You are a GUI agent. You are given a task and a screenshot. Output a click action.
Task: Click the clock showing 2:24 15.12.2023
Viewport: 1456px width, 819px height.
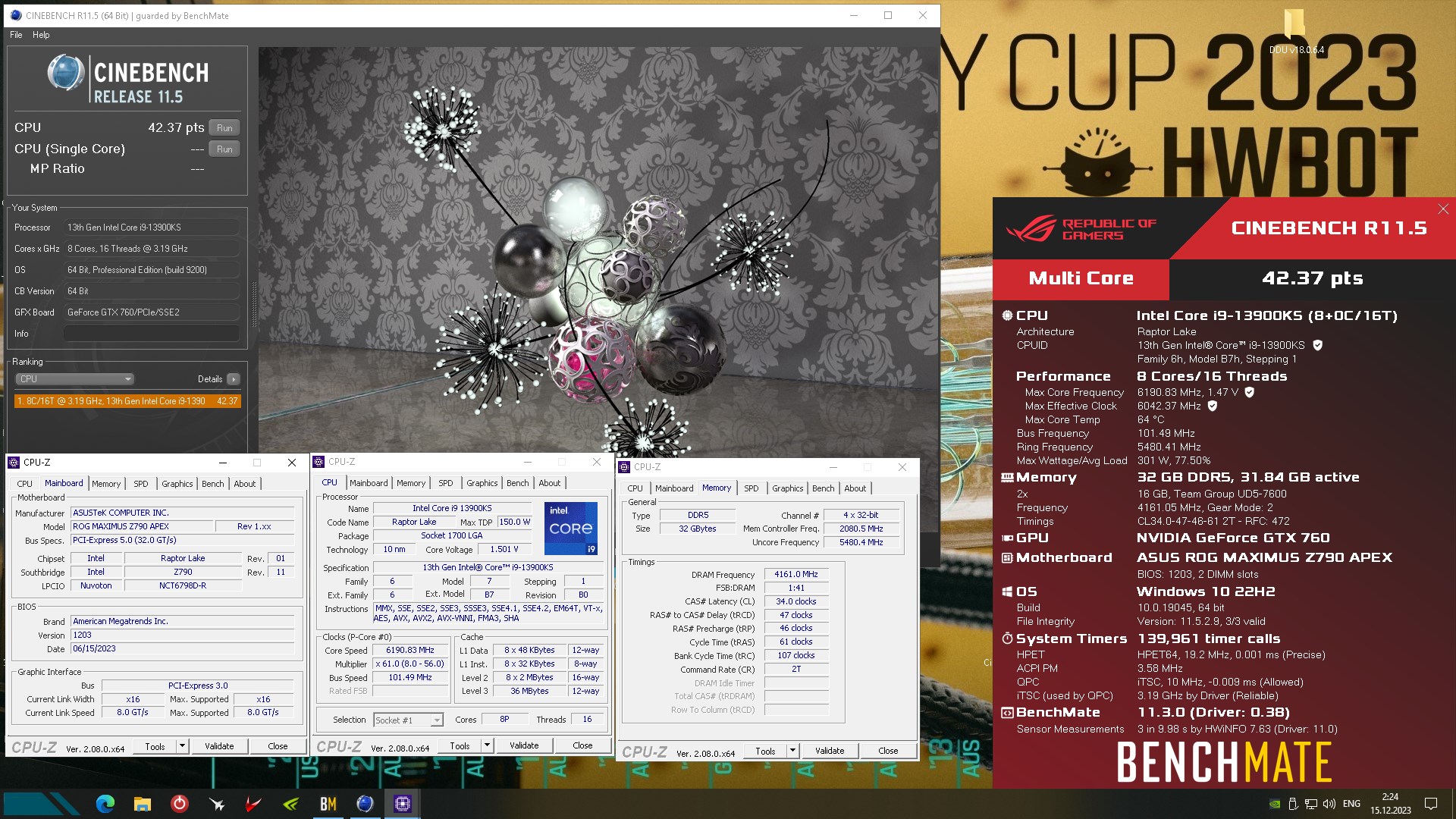[x=1390, y=804]
